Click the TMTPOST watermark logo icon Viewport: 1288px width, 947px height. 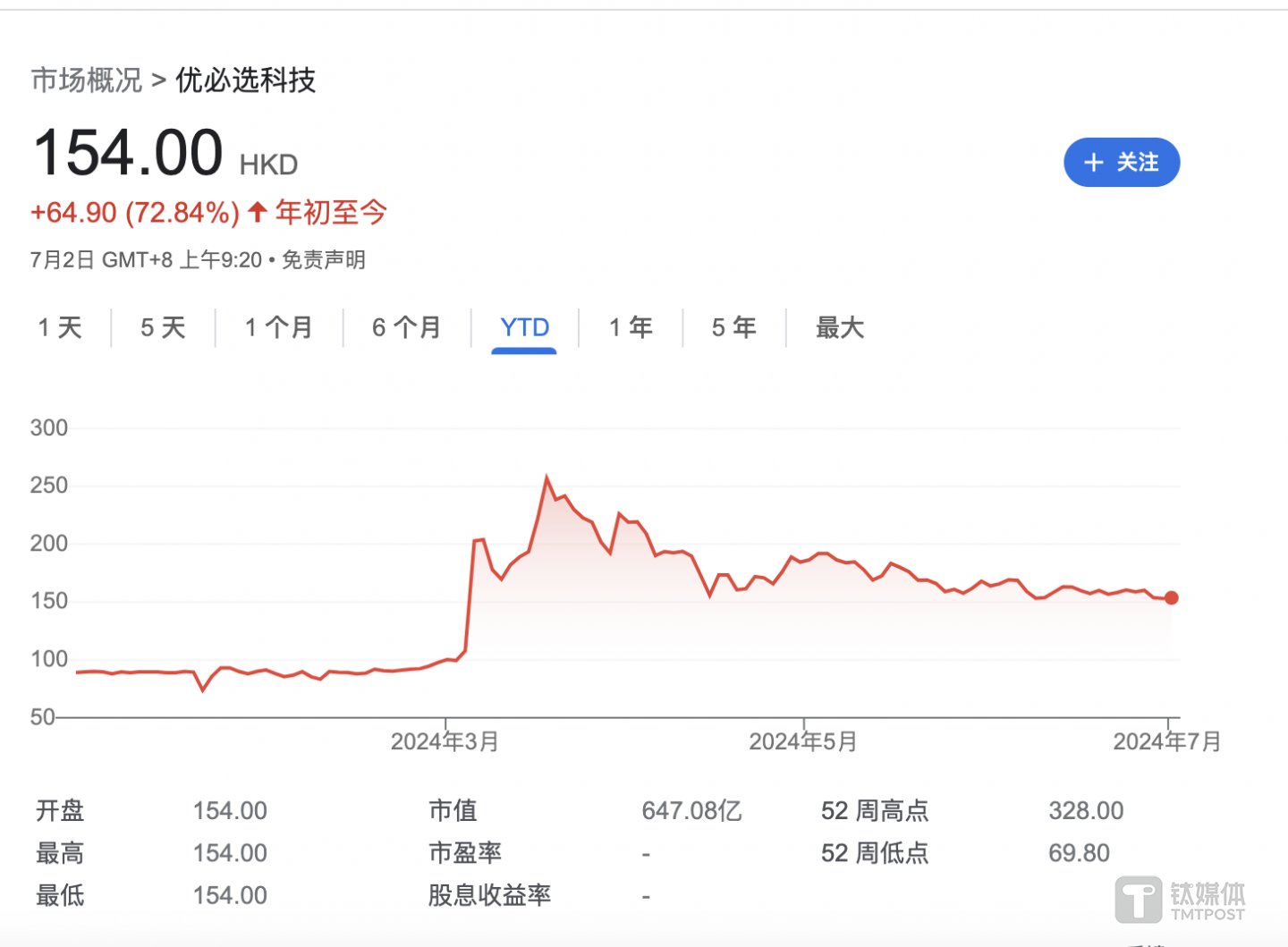click(1139, 900)
